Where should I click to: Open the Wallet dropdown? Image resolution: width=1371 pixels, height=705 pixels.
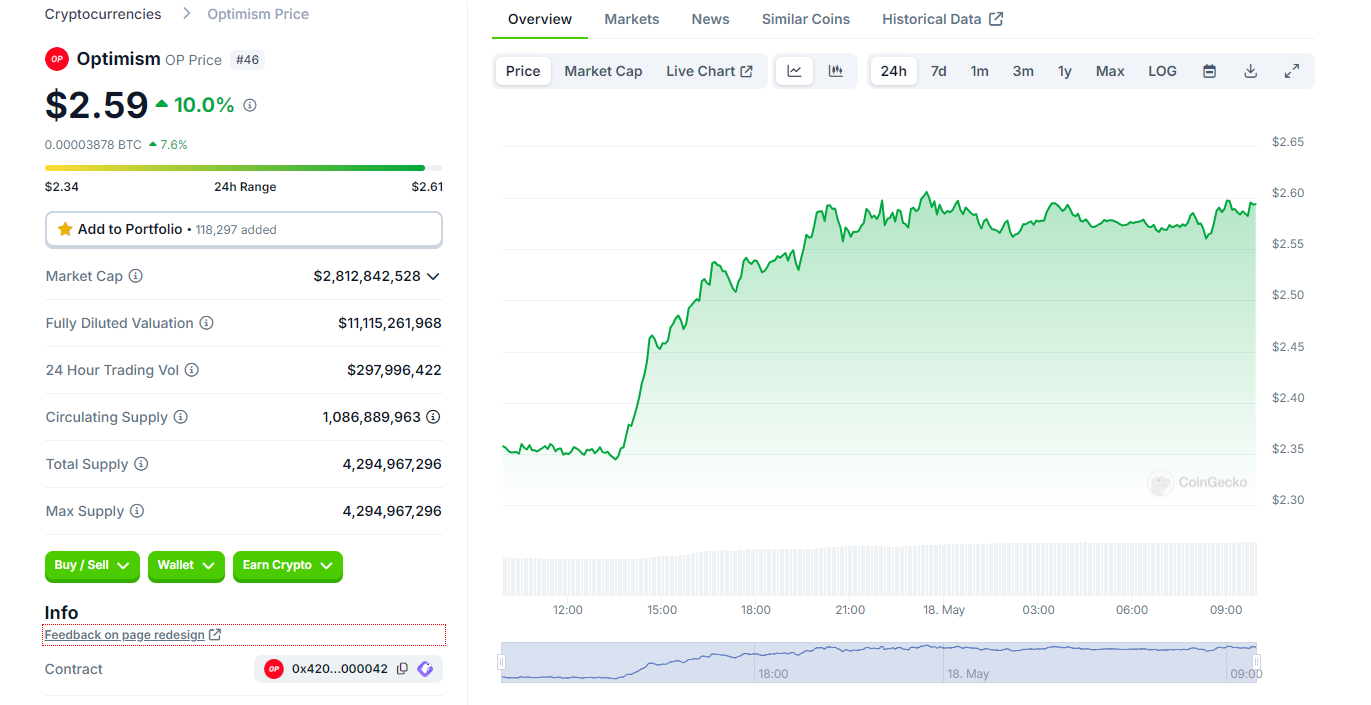point(186,566)
